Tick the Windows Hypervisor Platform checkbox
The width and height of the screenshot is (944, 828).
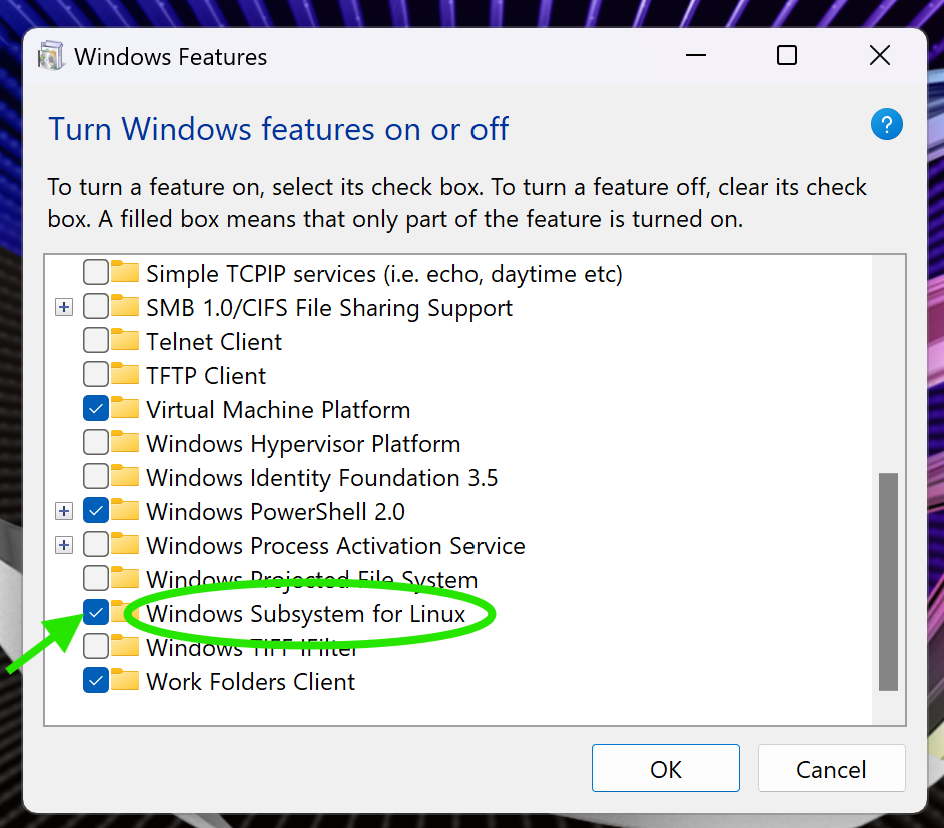(96, 442)
